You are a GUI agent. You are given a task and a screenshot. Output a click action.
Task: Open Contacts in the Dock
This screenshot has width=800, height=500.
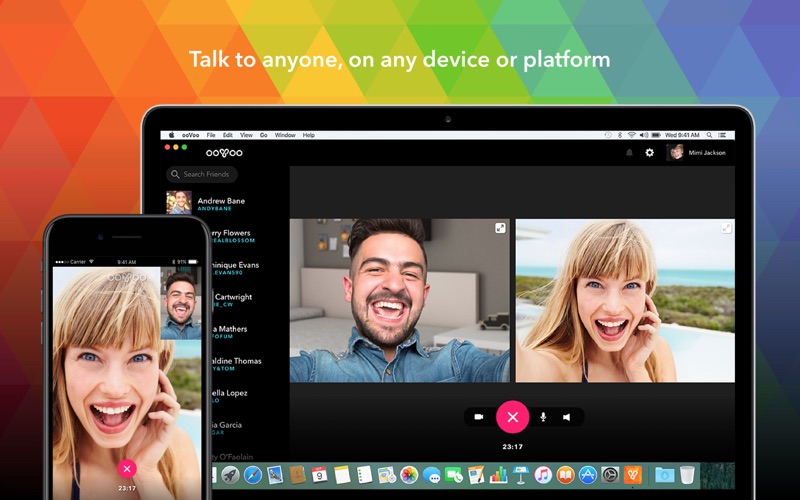point(297,475)
